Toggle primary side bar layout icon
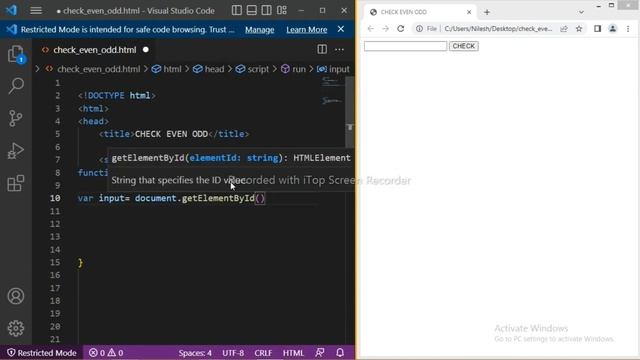The height and width of the screenshot is (360, 640). pos(237,11)
